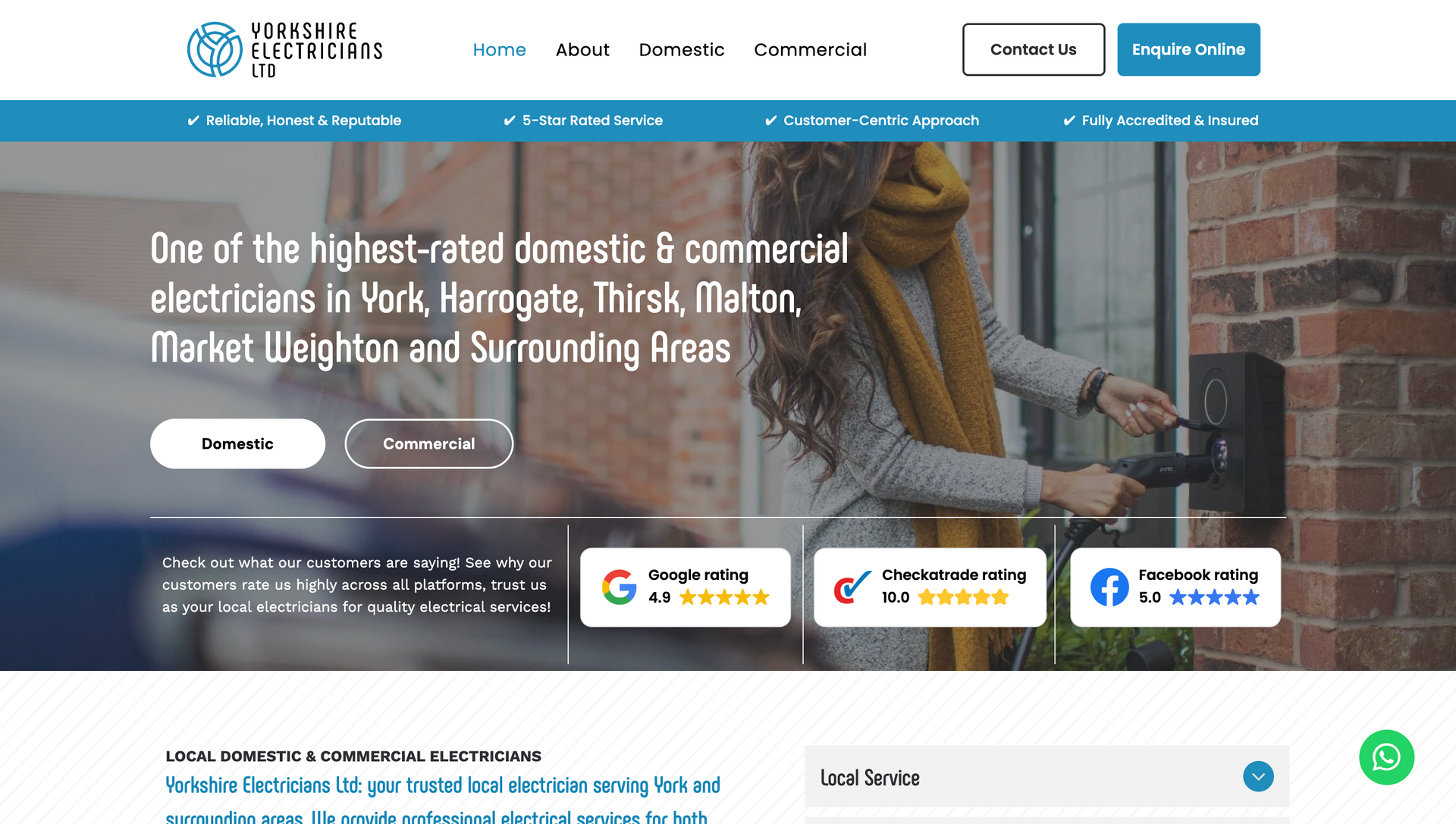Open the Local Service accordion panel

coord(1046,776)
